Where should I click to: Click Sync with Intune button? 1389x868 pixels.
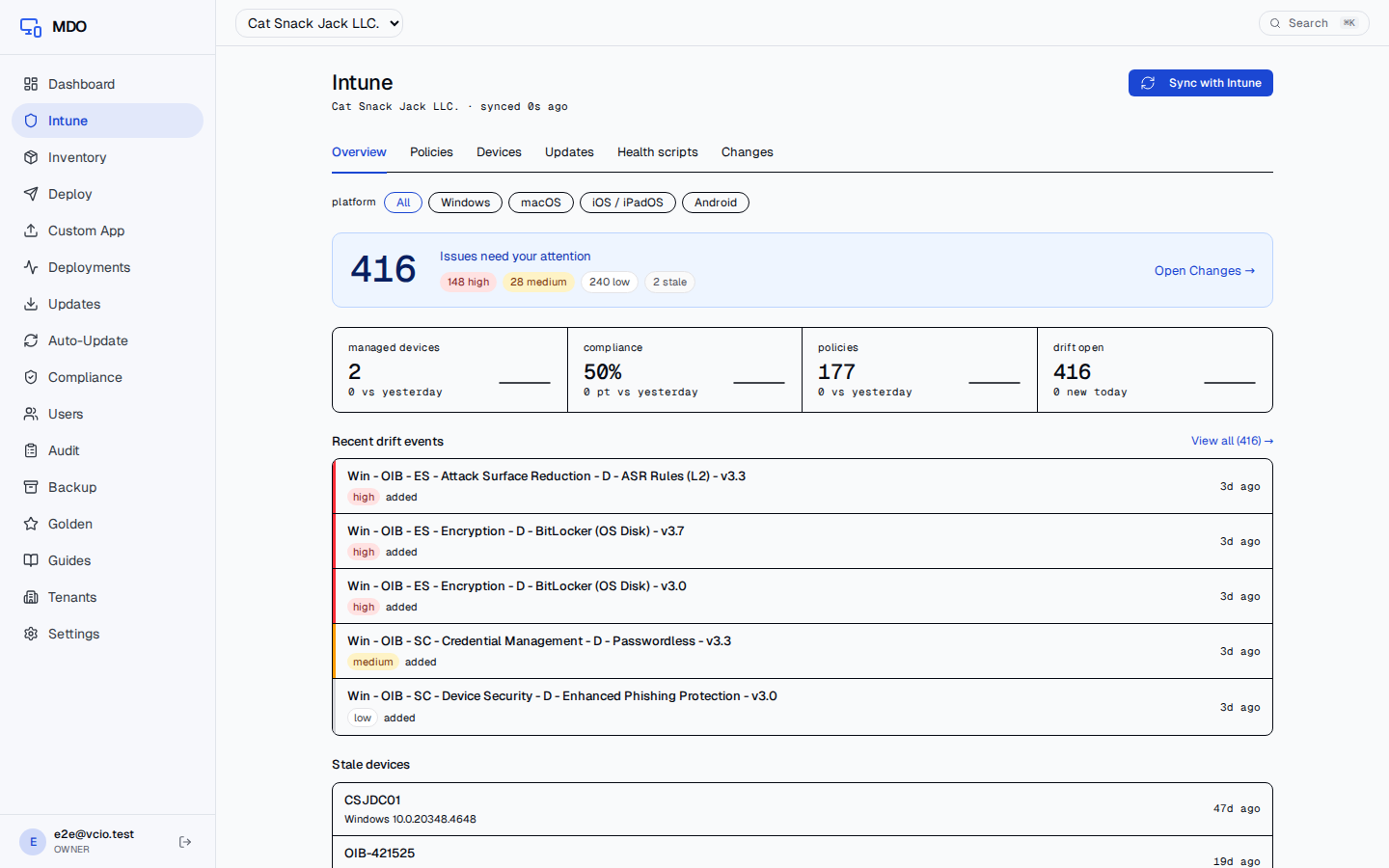1201,83
